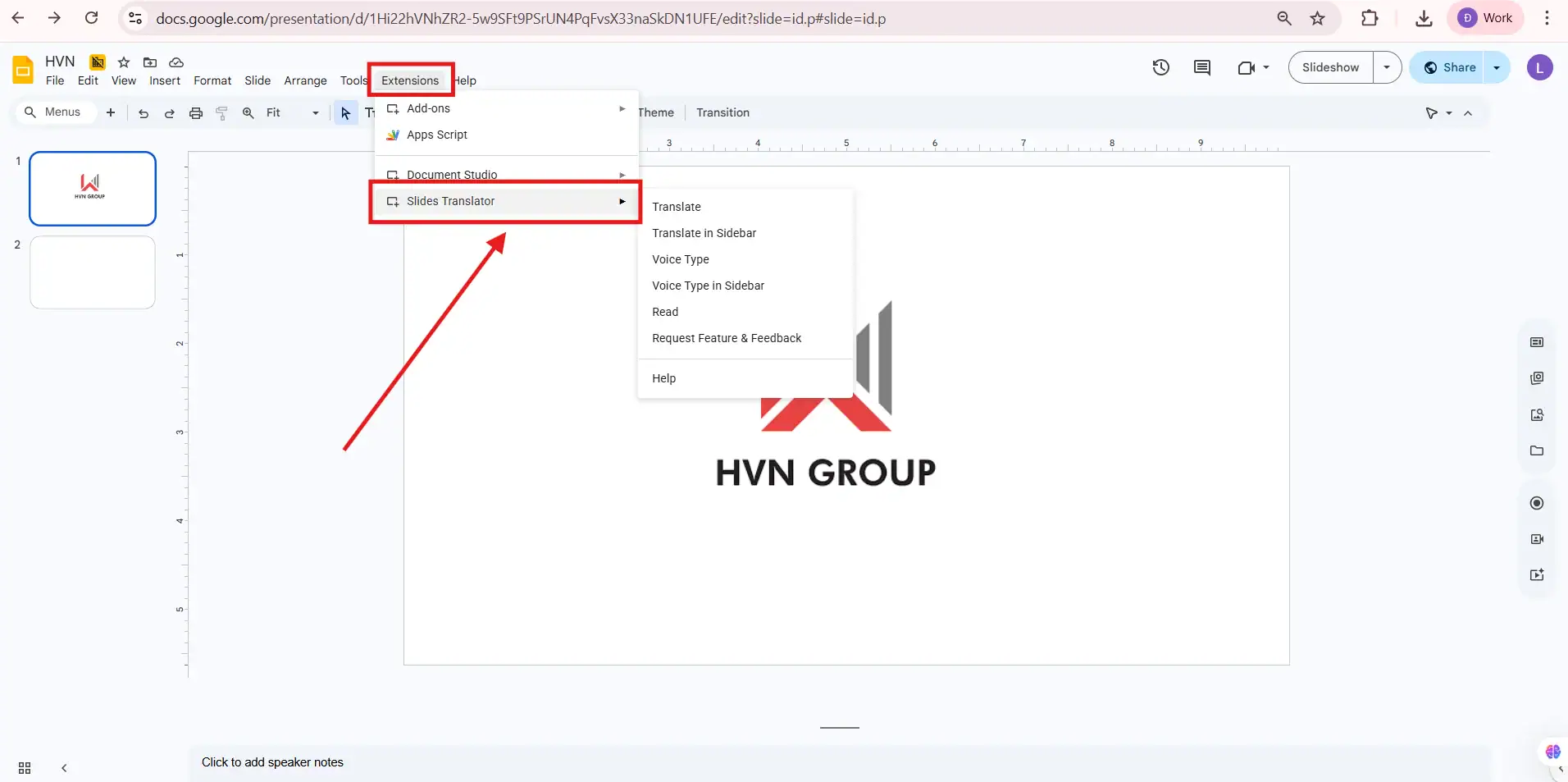Open comment history
Viewport: 1568px width, 782px height.
click(1201, 68)
